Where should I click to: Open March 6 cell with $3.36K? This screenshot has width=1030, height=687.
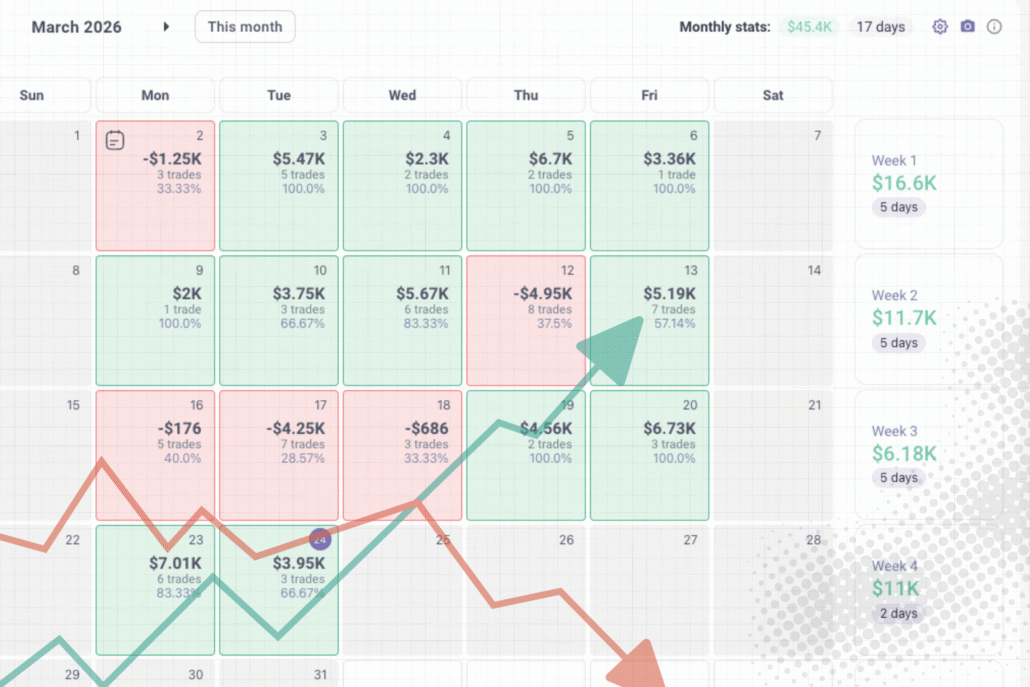coord(650,186)
